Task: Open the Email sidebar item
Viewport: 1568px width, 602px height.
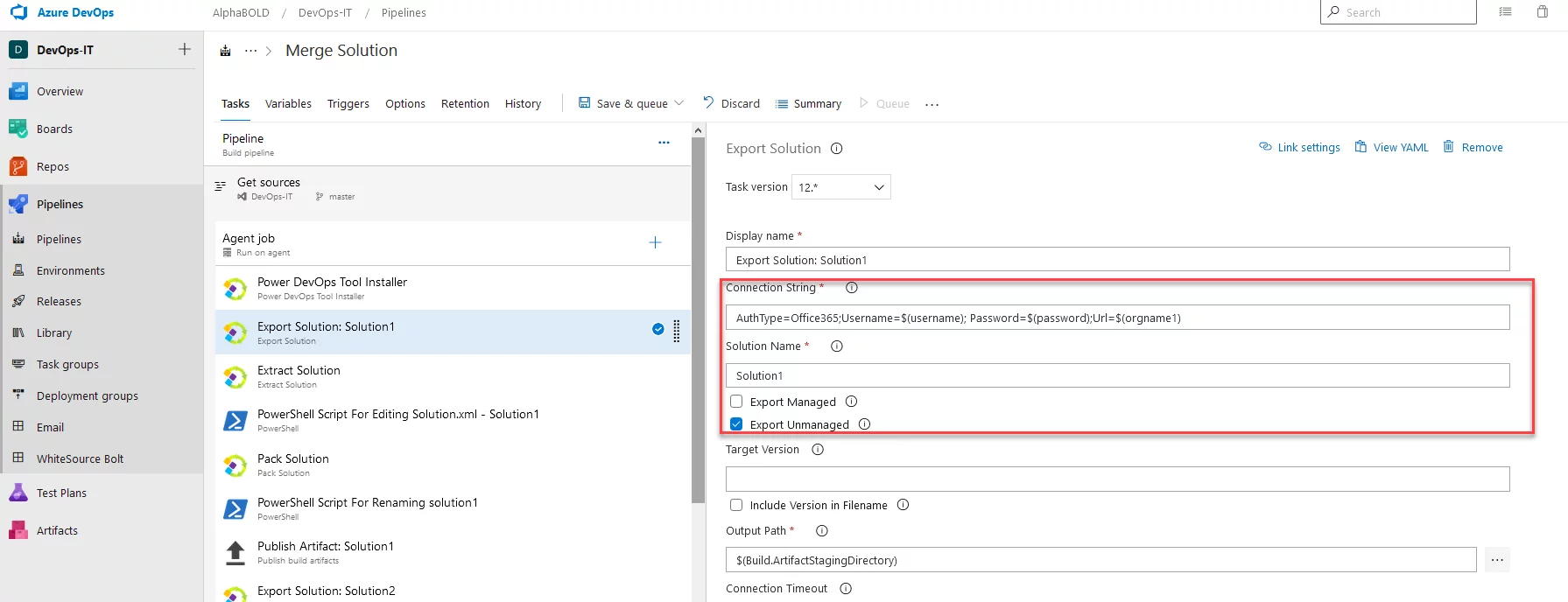Action: click(x=102, y=427)
